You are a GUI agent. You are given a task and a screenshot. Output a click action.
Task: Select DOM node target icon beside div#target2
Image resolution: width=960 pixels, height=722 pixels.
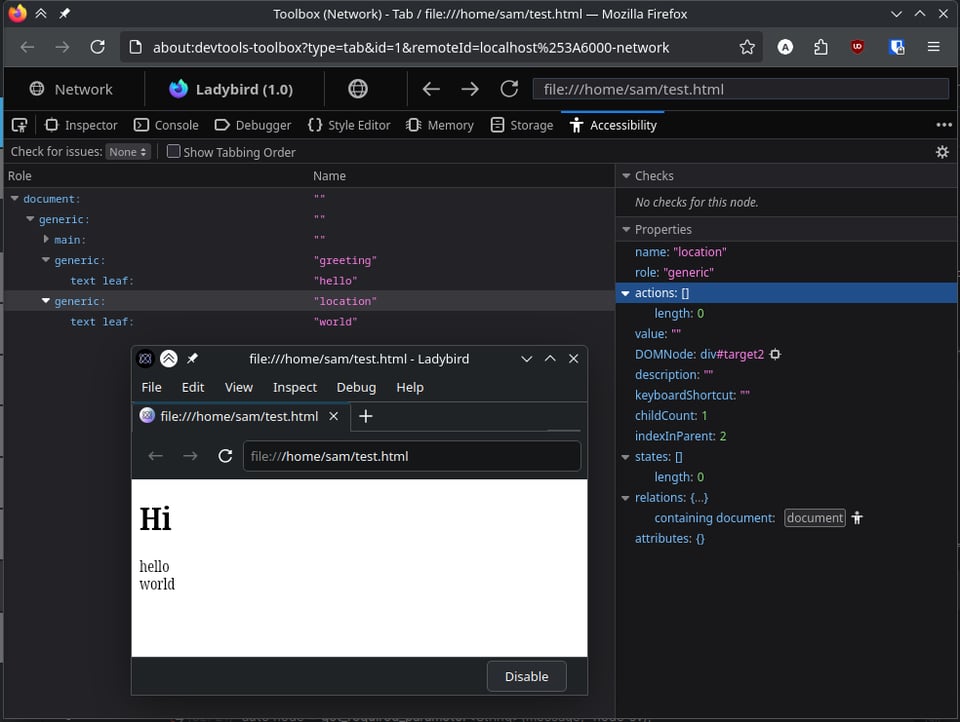775,355
